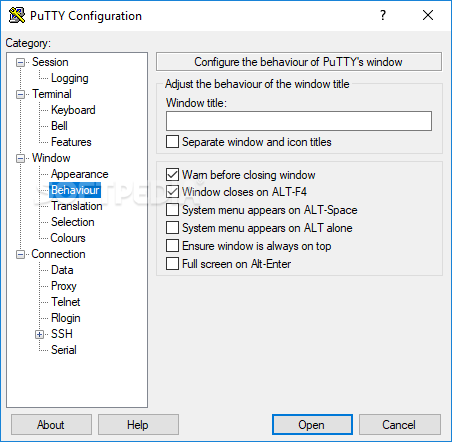Open the Serial settings
Screen dimensions: 452x442
click(x=64, y=350)
